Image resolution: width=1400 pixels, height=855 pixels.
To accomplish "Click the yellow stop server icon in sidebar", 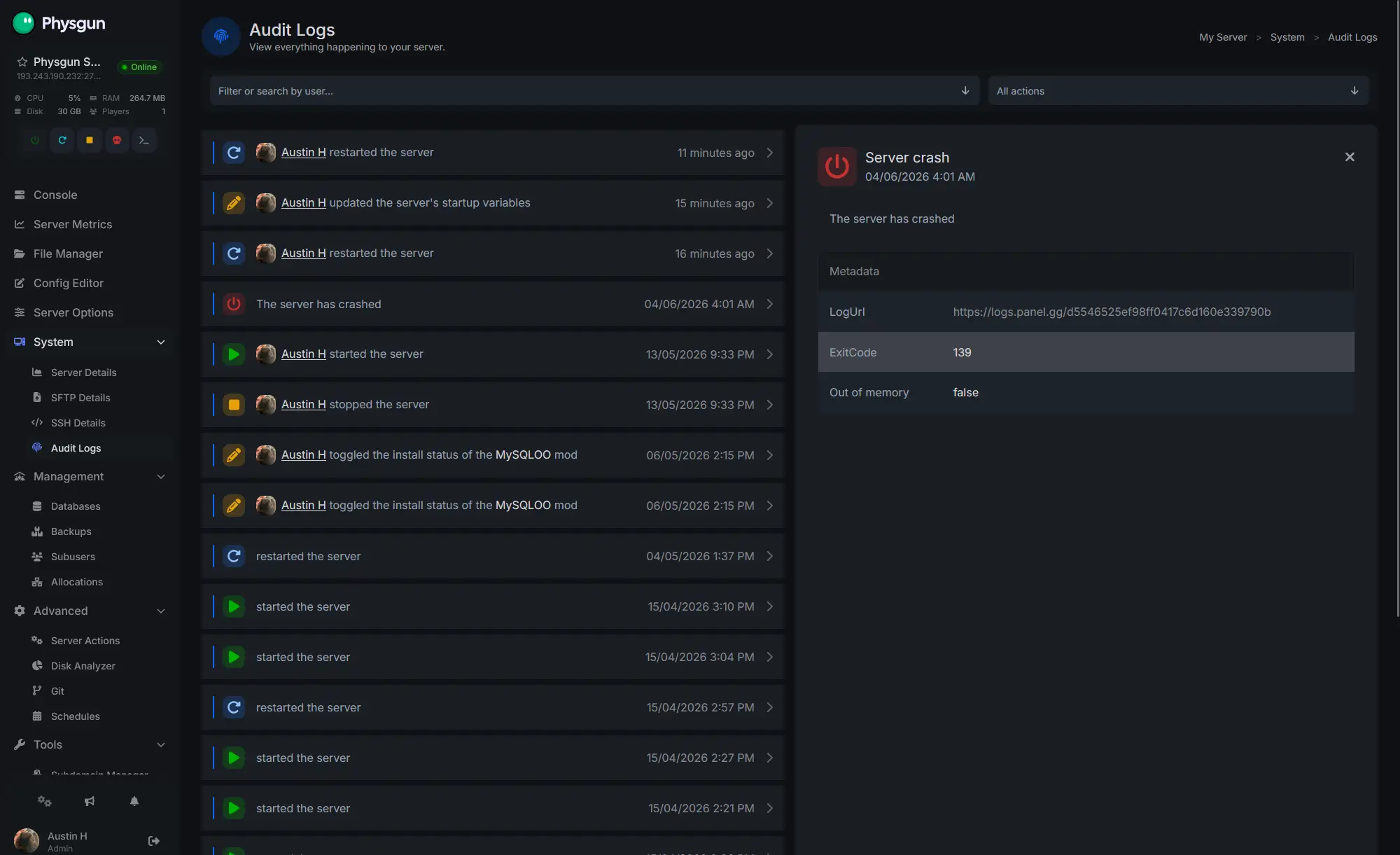I will pyautogui.click(x=90, y=140).
